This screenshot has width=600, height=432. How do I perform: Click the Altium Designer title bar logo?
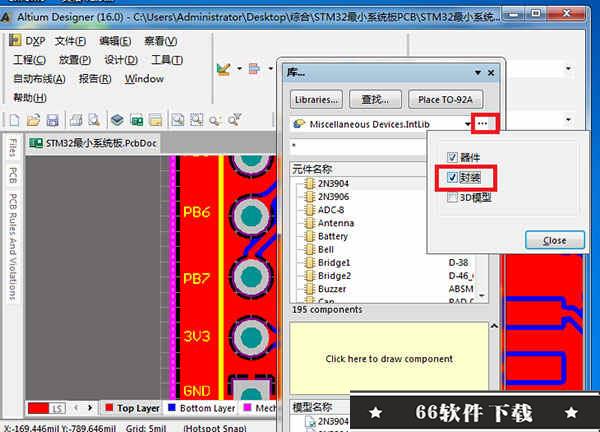point(5,17)
